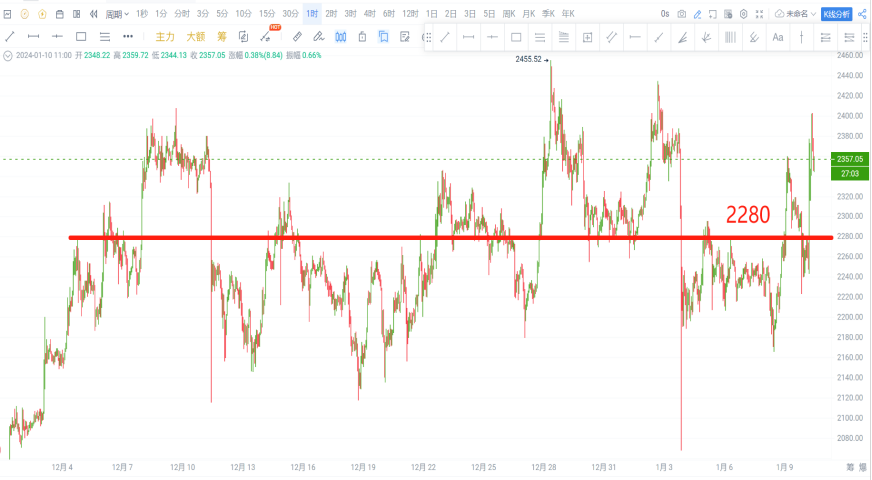
Task: Click the orange compass icon in top bar
Action: (x=24, y=14)
